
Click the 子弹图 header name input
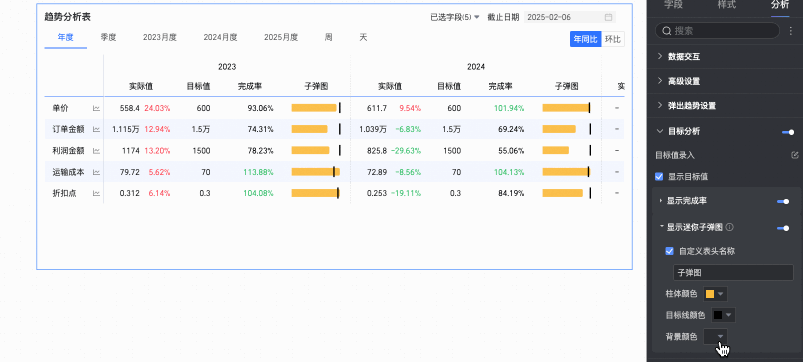[733, 273]
